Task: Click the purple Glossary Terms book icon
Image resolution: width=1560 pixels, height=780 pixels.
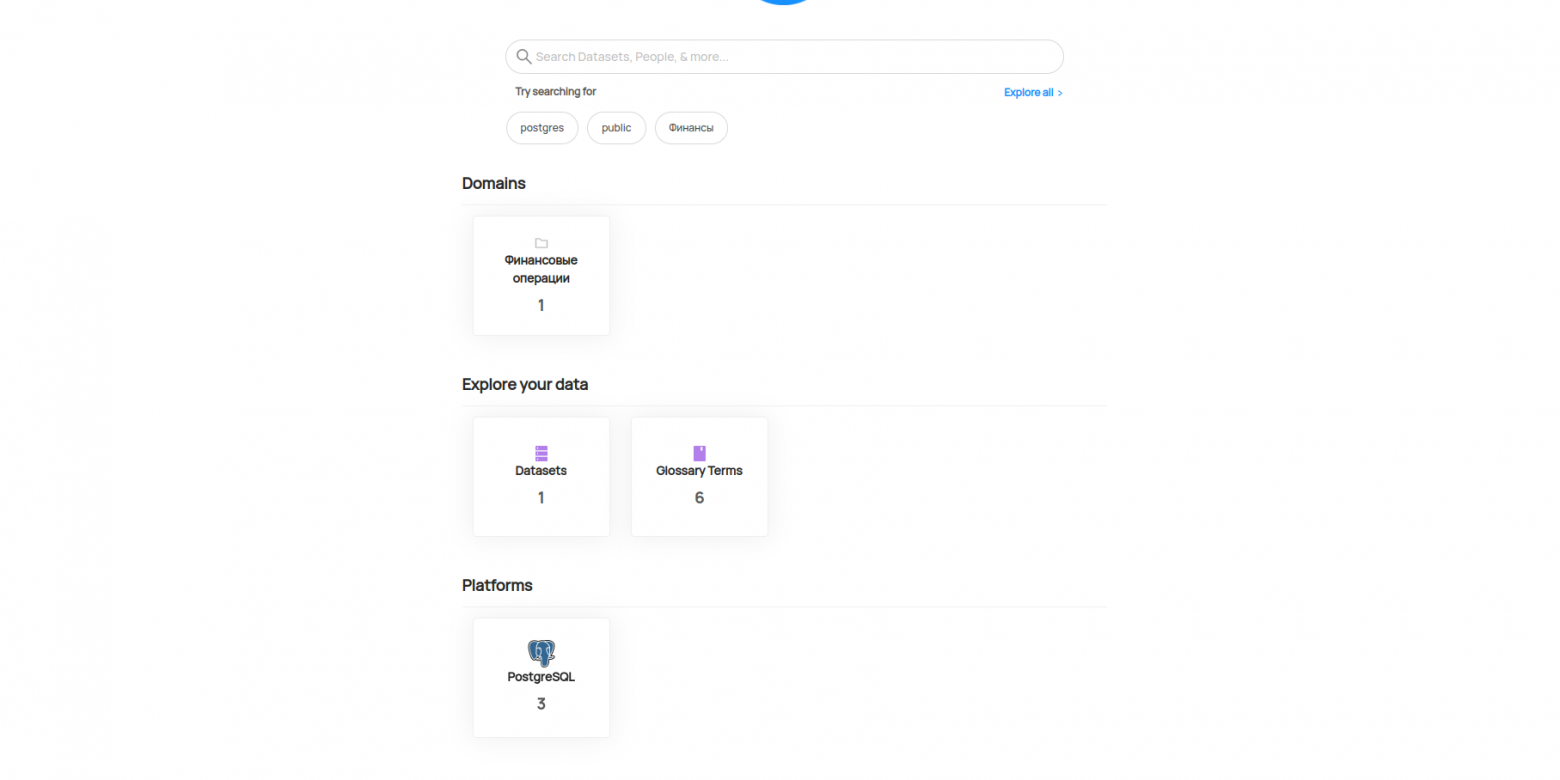Action: coord(699,453)
